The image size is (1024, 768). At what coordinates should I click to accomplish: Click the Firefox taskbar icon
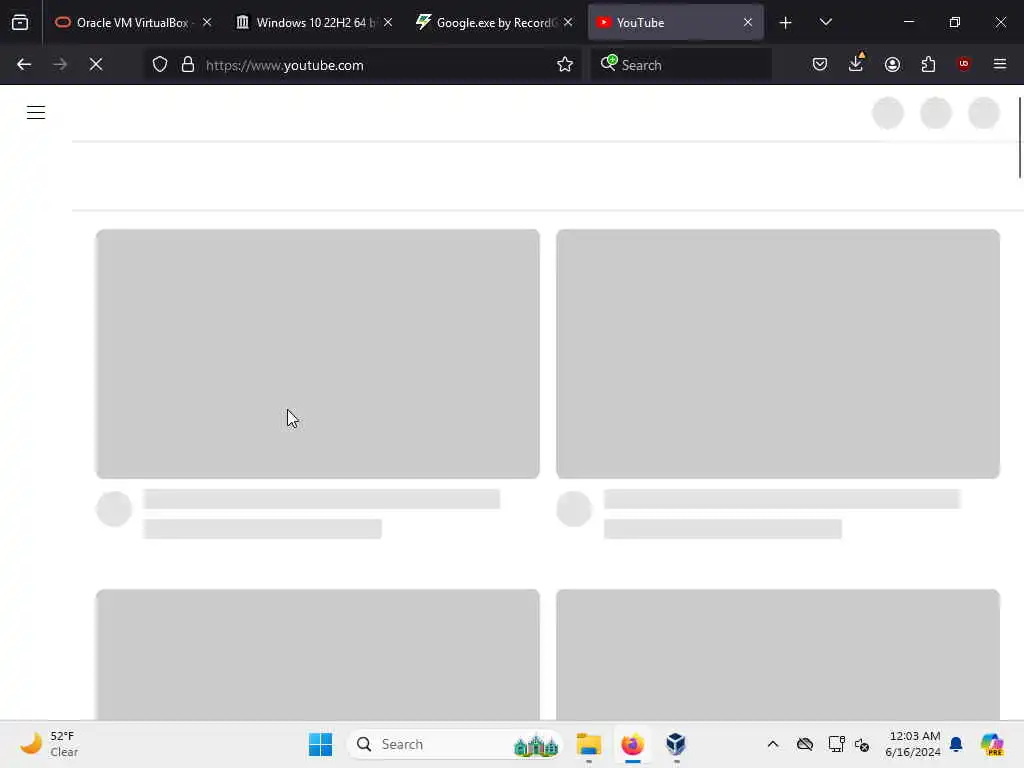[632, 744]
